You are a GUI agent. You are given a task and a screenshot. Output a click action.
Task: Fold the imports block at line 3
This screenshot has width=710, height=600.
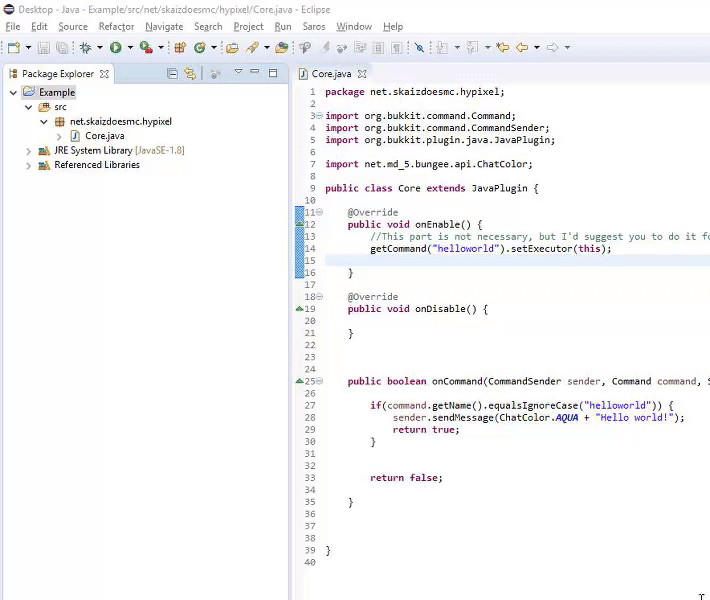[x=319, y=116]
